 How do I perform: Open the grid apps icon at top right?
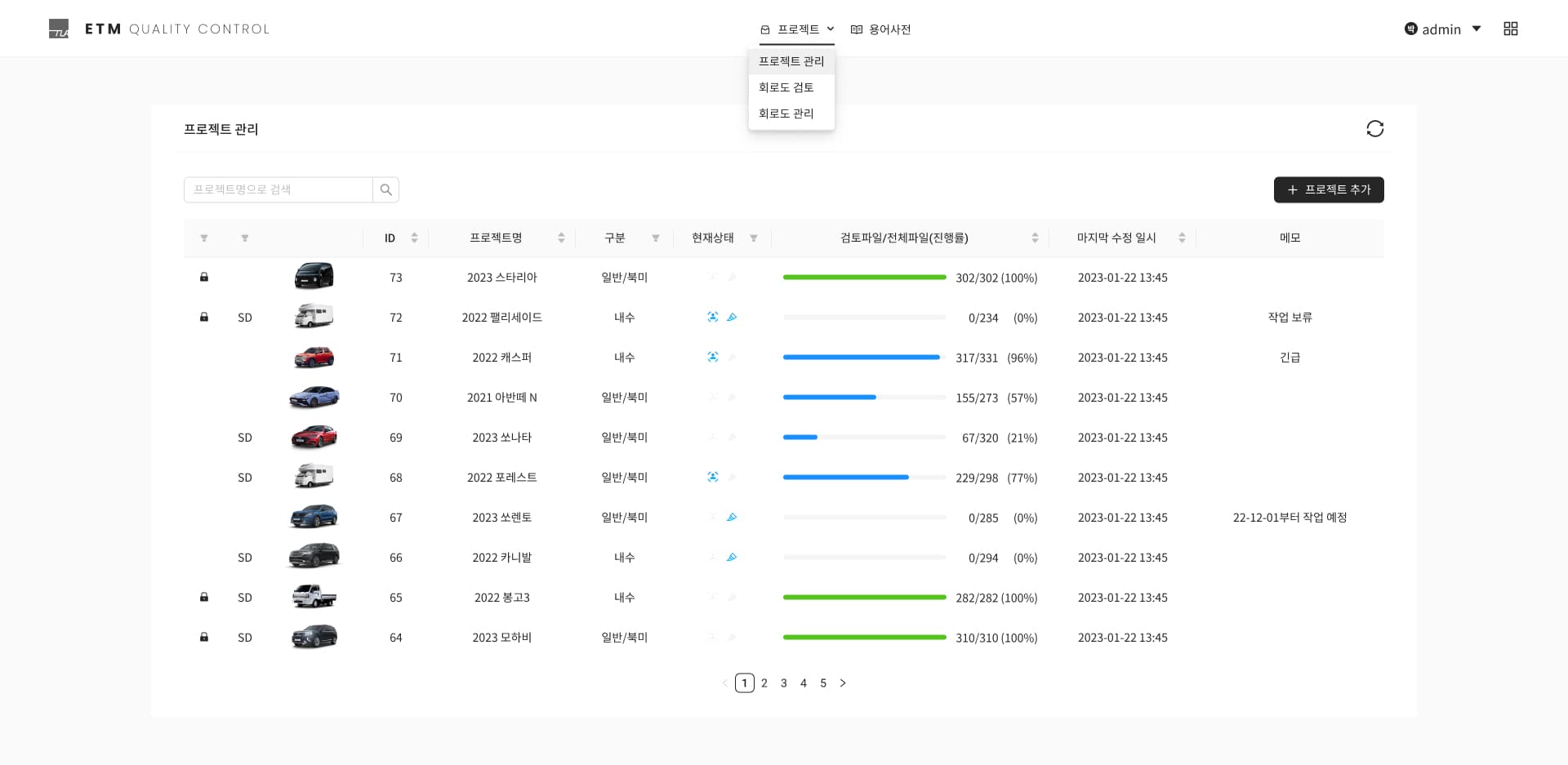[1510, 29]
